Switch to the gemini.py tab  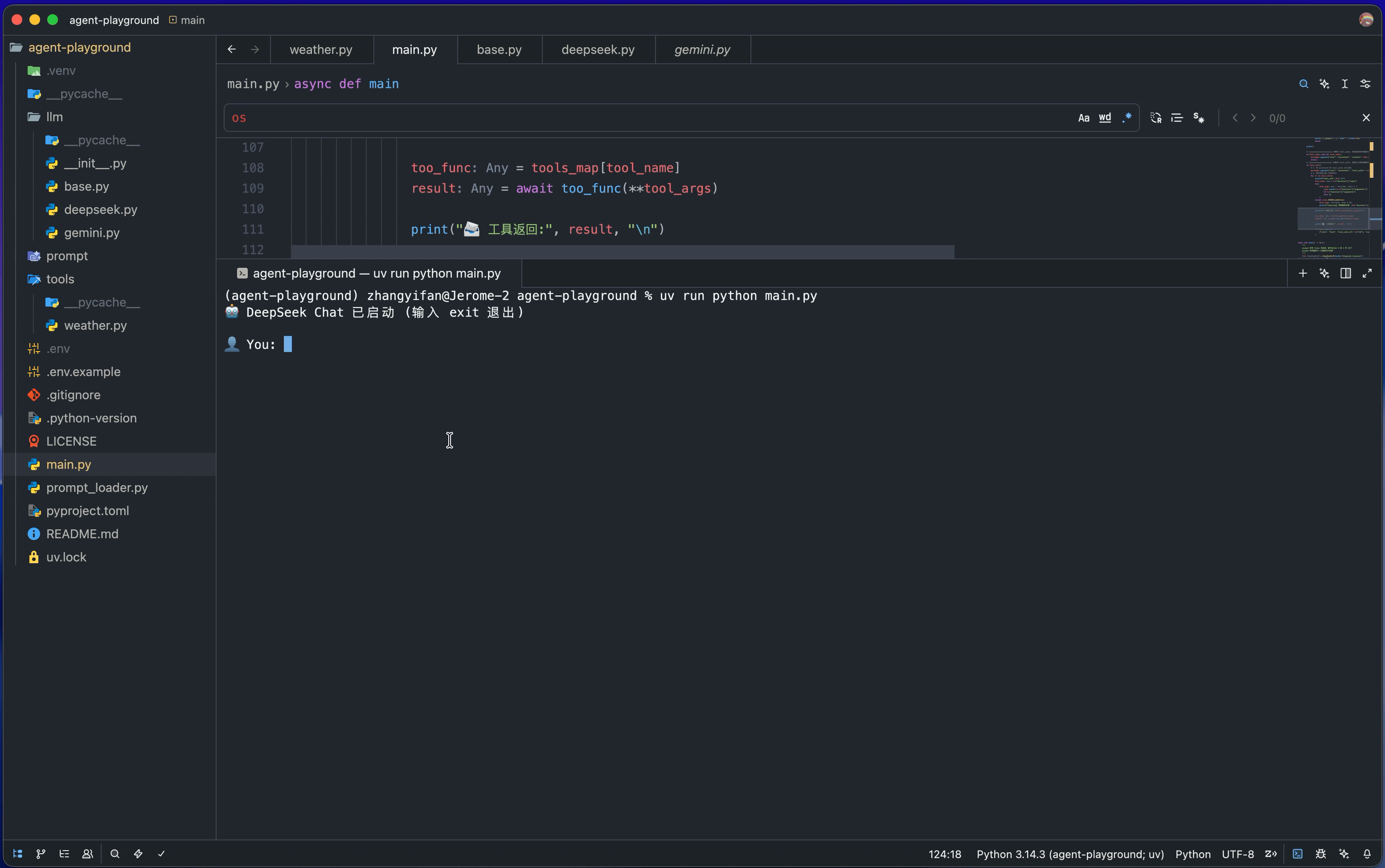click(x=702, y=50)
